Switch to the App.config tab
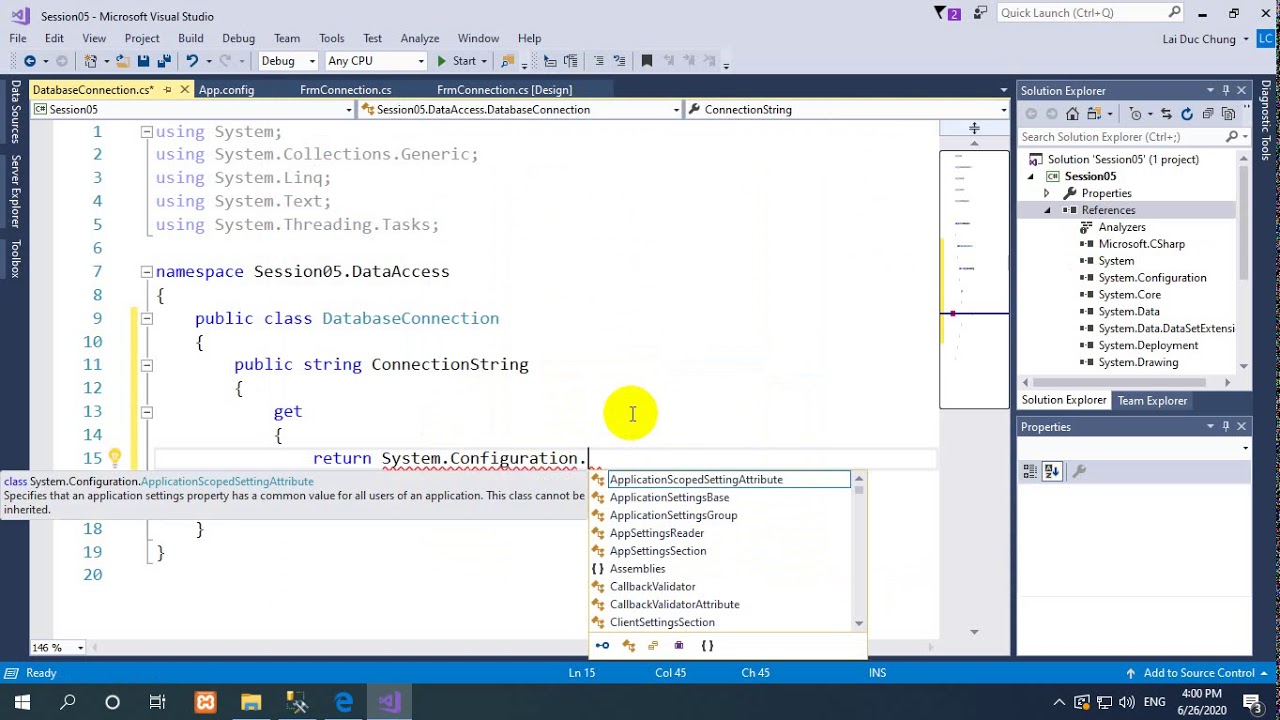 (227, 90)
